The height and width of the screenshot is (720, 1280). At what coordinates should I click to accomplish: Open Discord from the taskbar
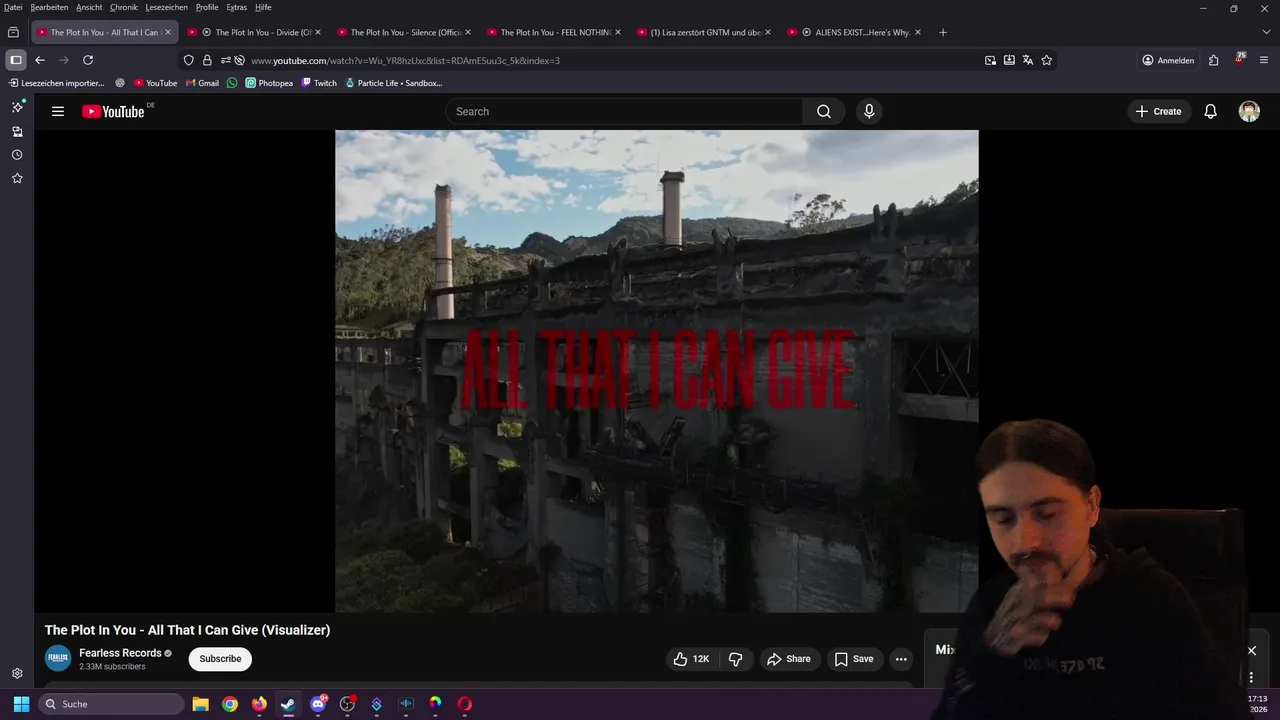(x=318, y=704)
